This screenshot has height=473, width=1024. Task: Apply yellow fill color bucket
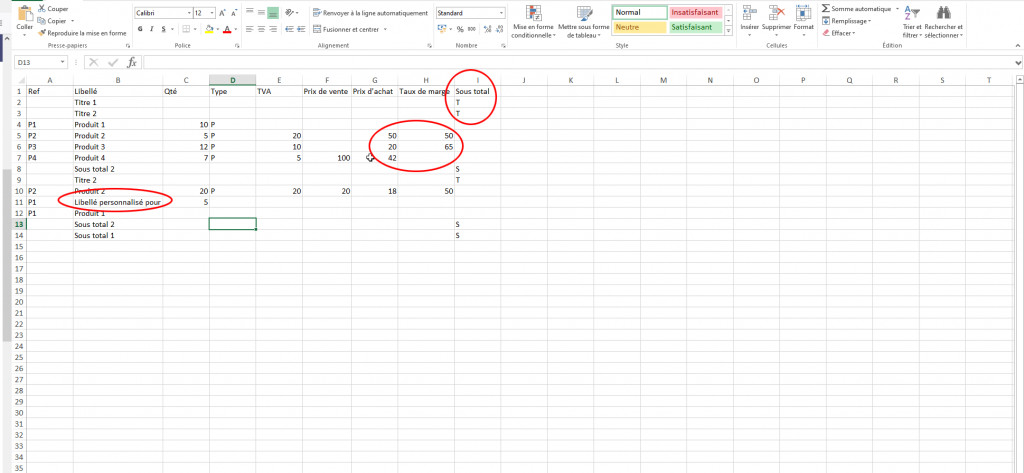pyautogui.click(x=209, y=29)
